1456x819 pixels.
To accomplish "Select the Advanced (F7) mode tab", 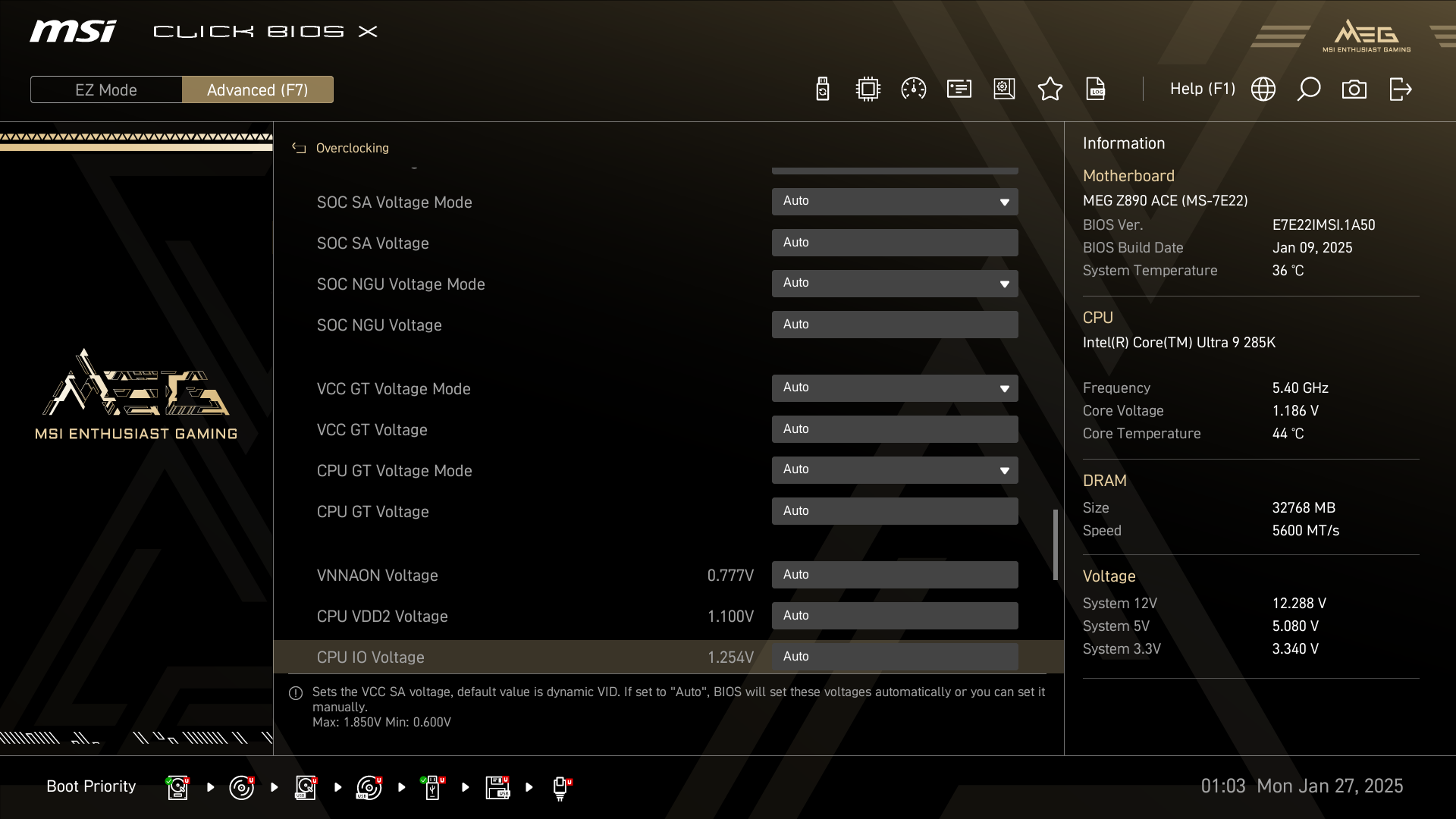I will (257, 89).
